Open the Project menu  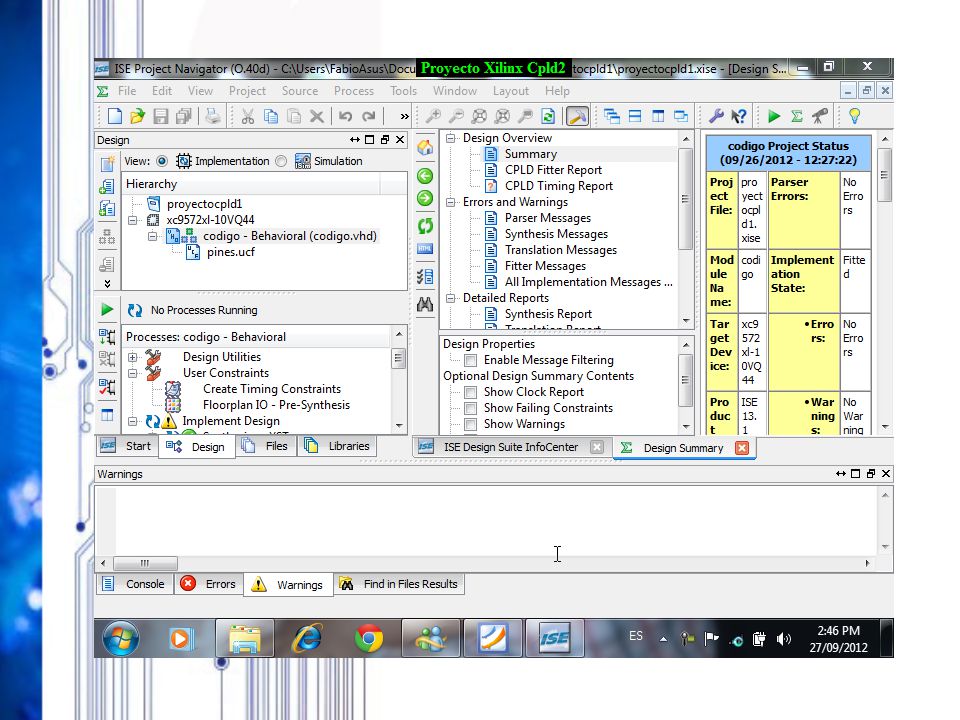247,91
